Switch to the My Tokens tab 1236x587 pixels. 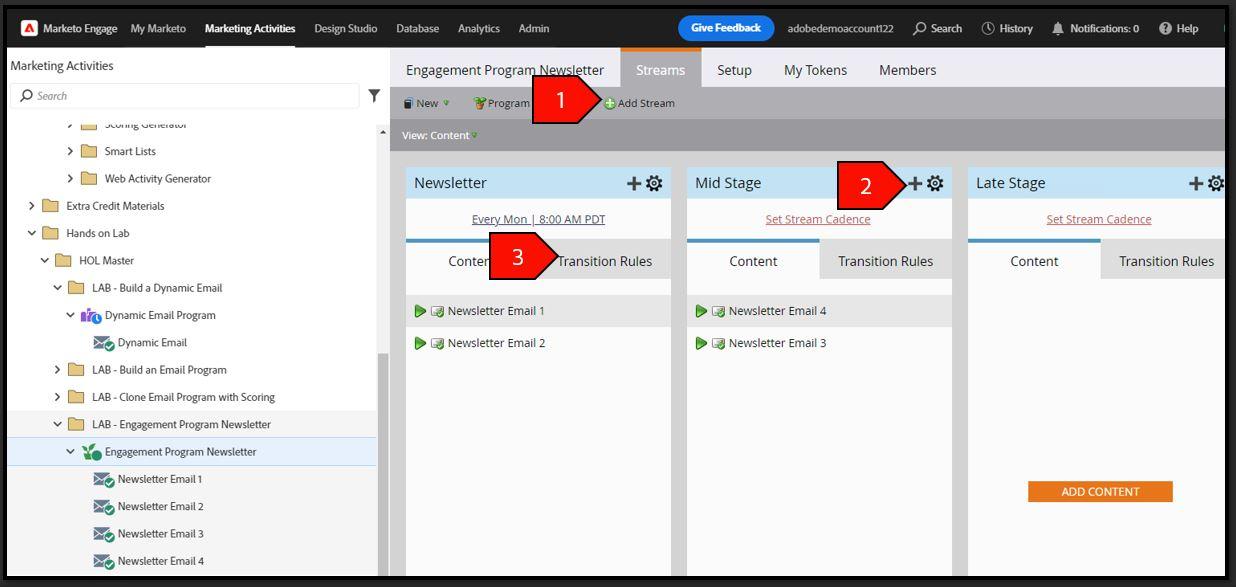click(815, 70)
